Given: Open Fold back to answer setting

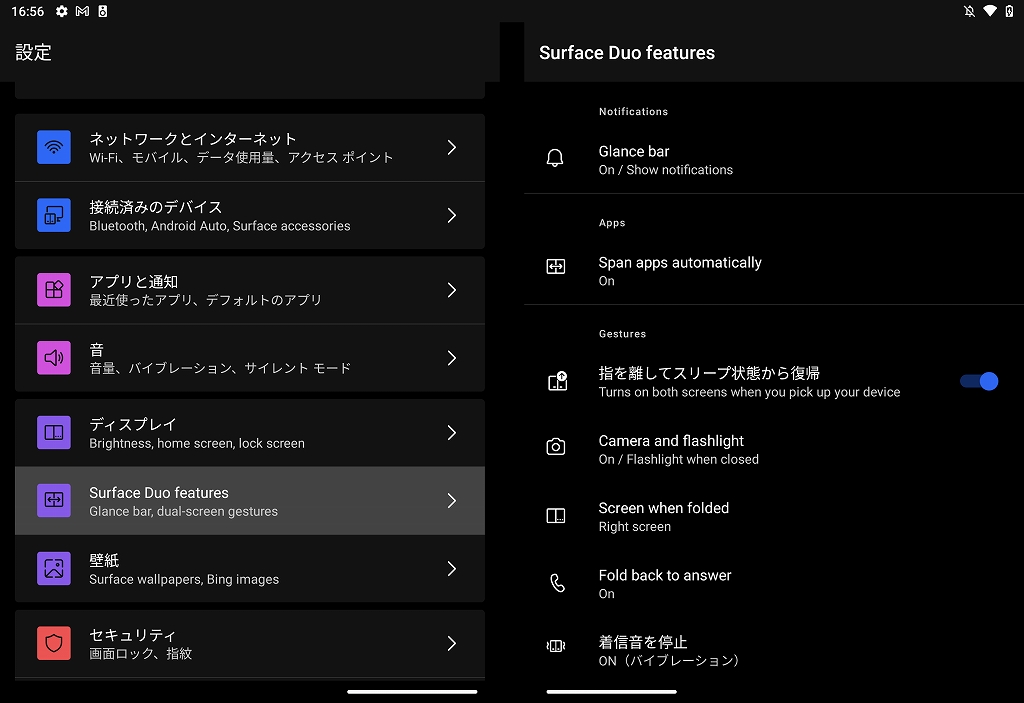Looking at the screenshot, I should coord(774,584).
